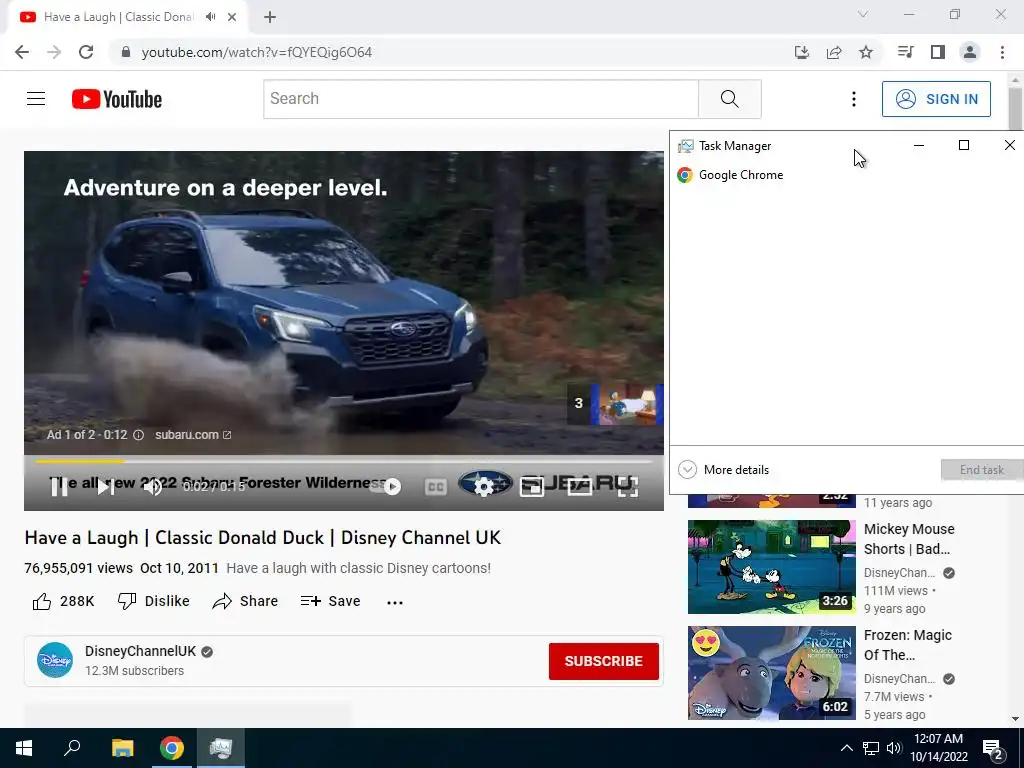Image resolution: width=1024 pixels, height=768 pixels.
Task: Click the magnifier search button
Action: point(729,99)
